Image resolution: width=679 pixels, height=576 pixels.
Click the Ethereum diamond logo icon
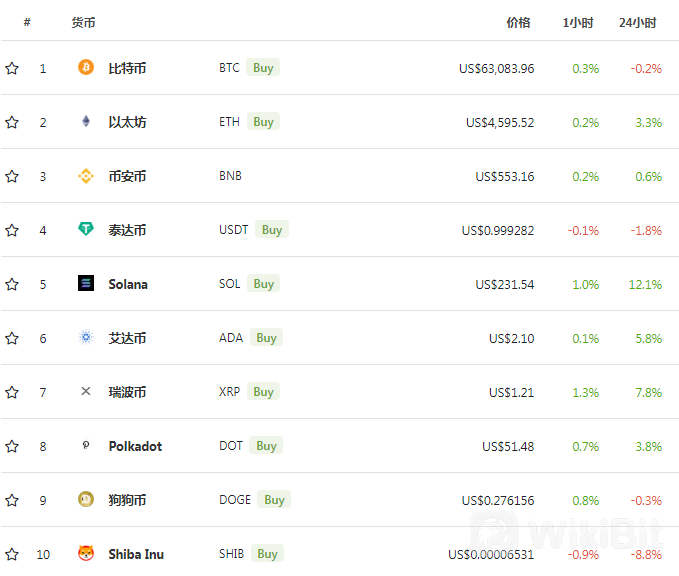(x=86, y=121)
